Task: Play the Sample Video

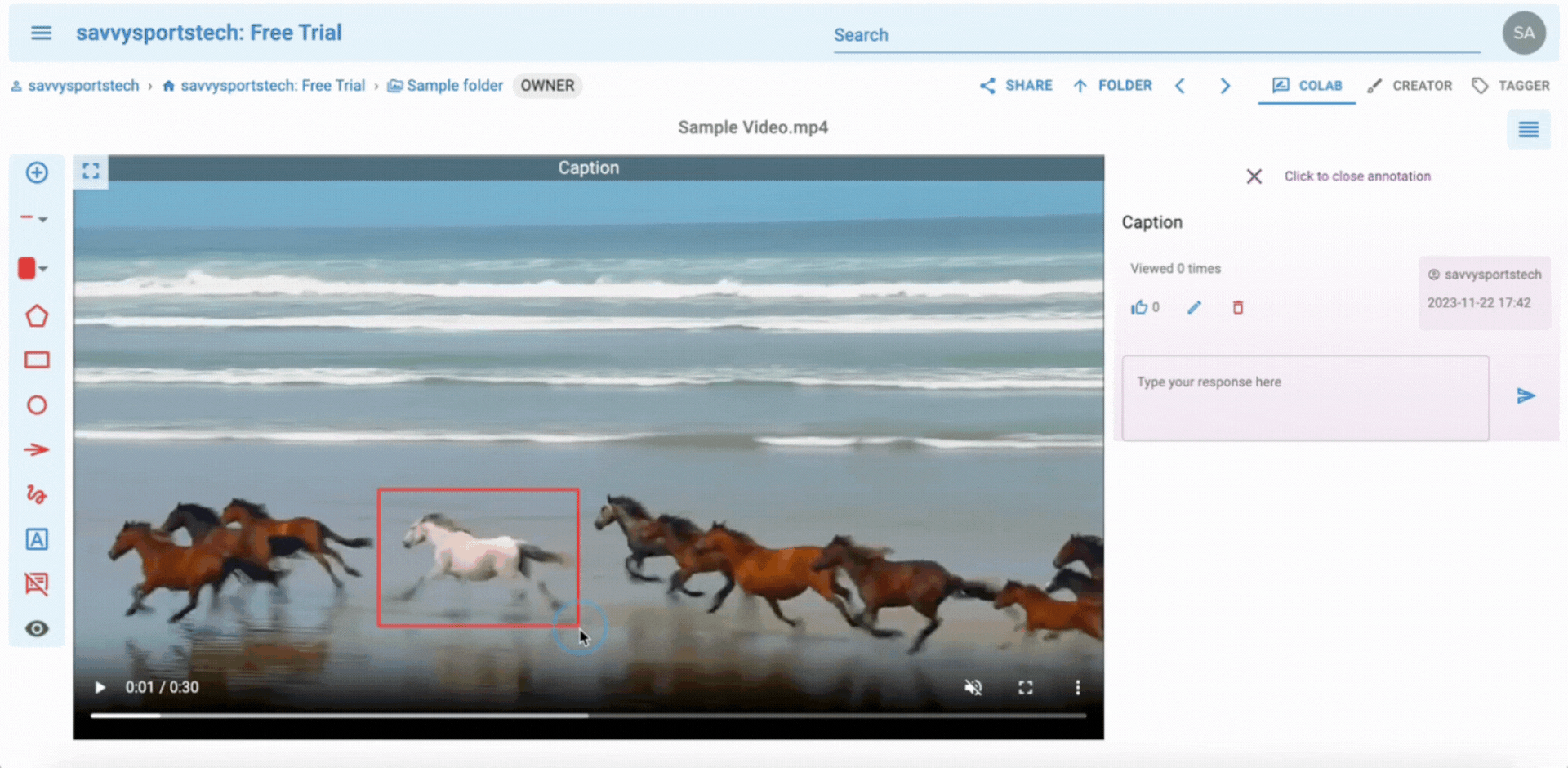Action: point(100,688)
